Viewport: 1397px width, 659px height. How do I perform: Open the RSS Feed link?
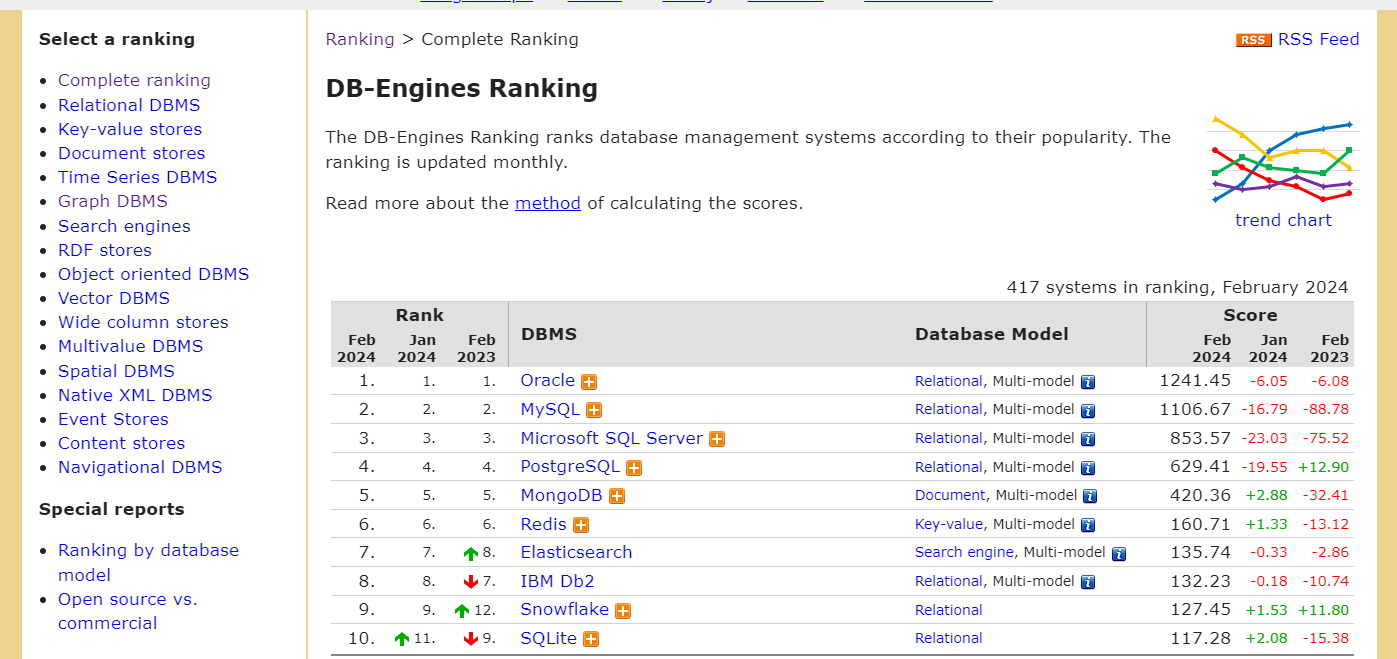pos(1318,39)
